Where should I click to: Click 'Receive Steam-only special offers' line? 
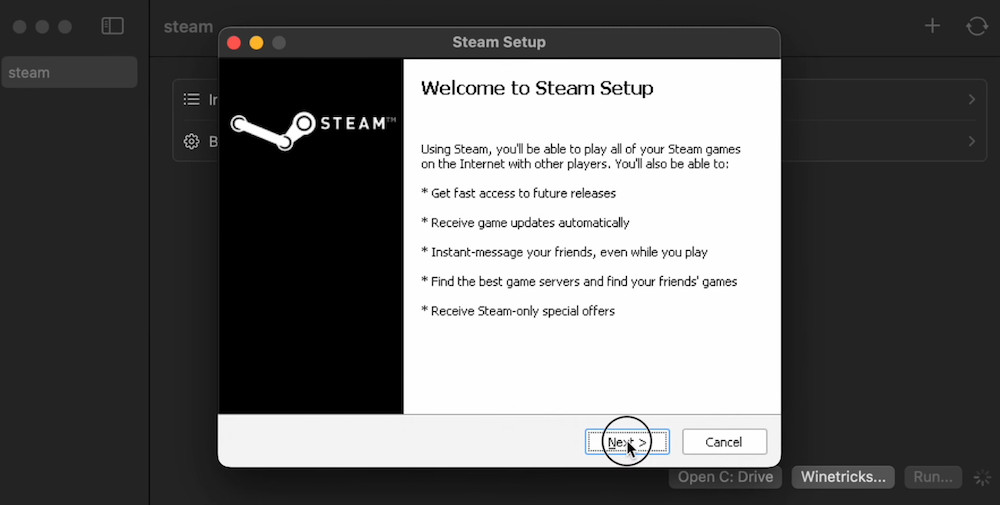pos(518,311)
